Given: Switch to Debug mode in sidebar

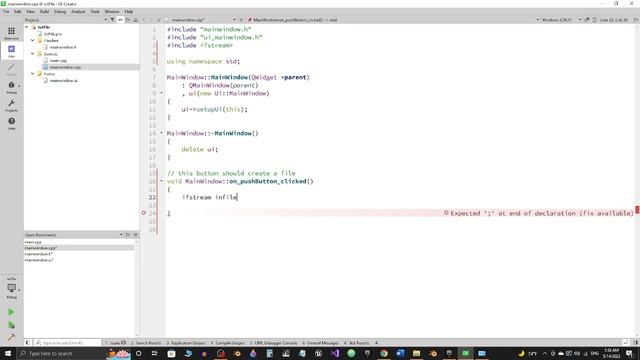Looking at the screenshot, I should [11, 87].
